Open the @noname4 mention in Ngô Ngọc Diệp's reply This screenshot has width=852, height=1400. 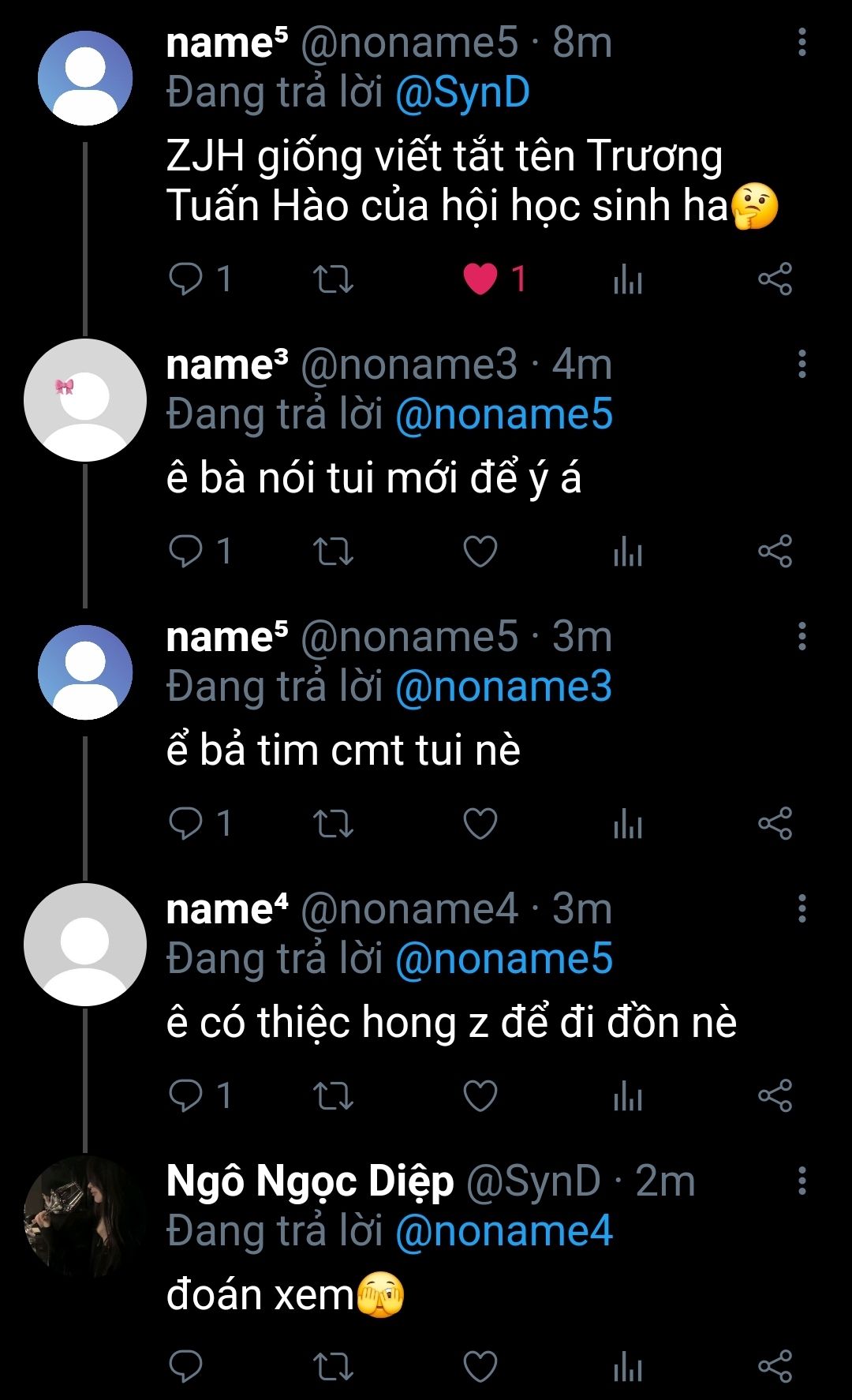pyautogui.click(x=503, y=1231)
